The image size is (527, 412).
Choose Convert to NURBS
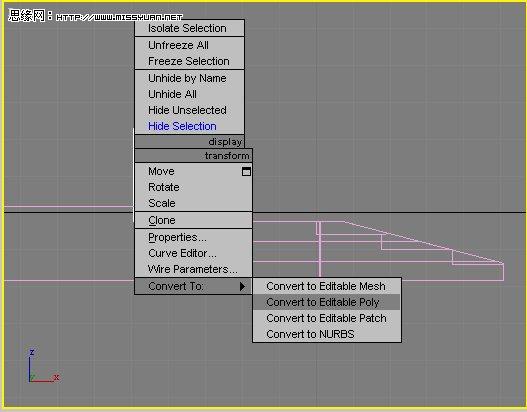[x=327, y=334]
